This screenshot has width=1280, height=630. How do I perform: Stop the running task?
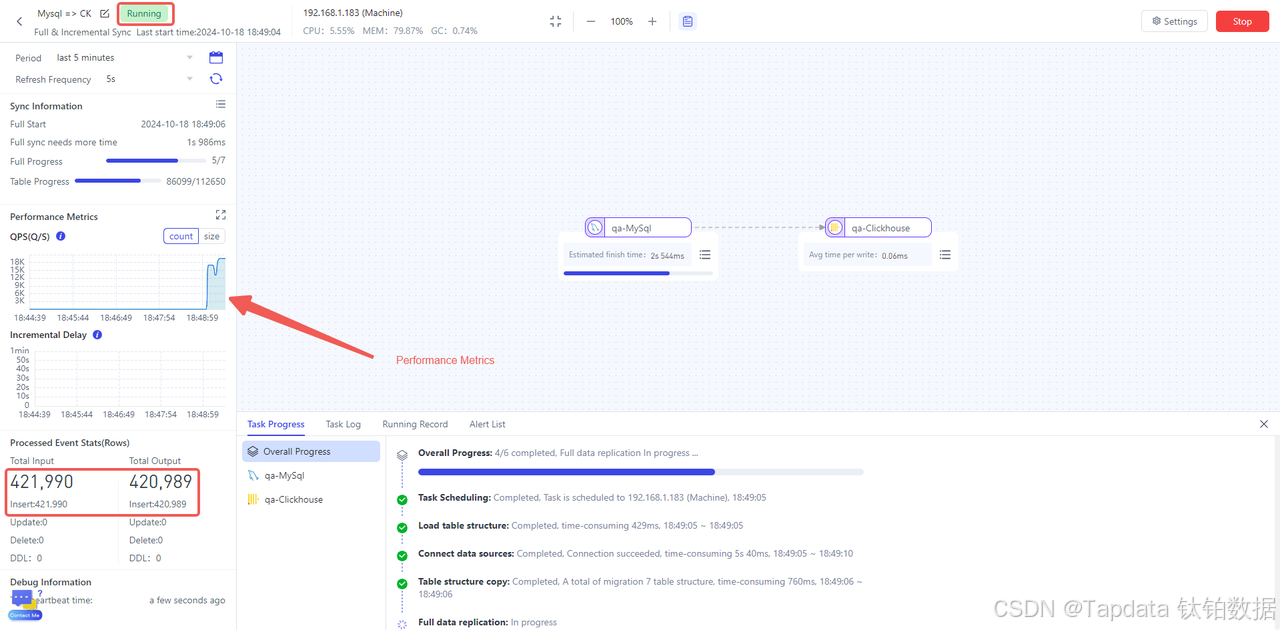click(x=1242, y=21)
